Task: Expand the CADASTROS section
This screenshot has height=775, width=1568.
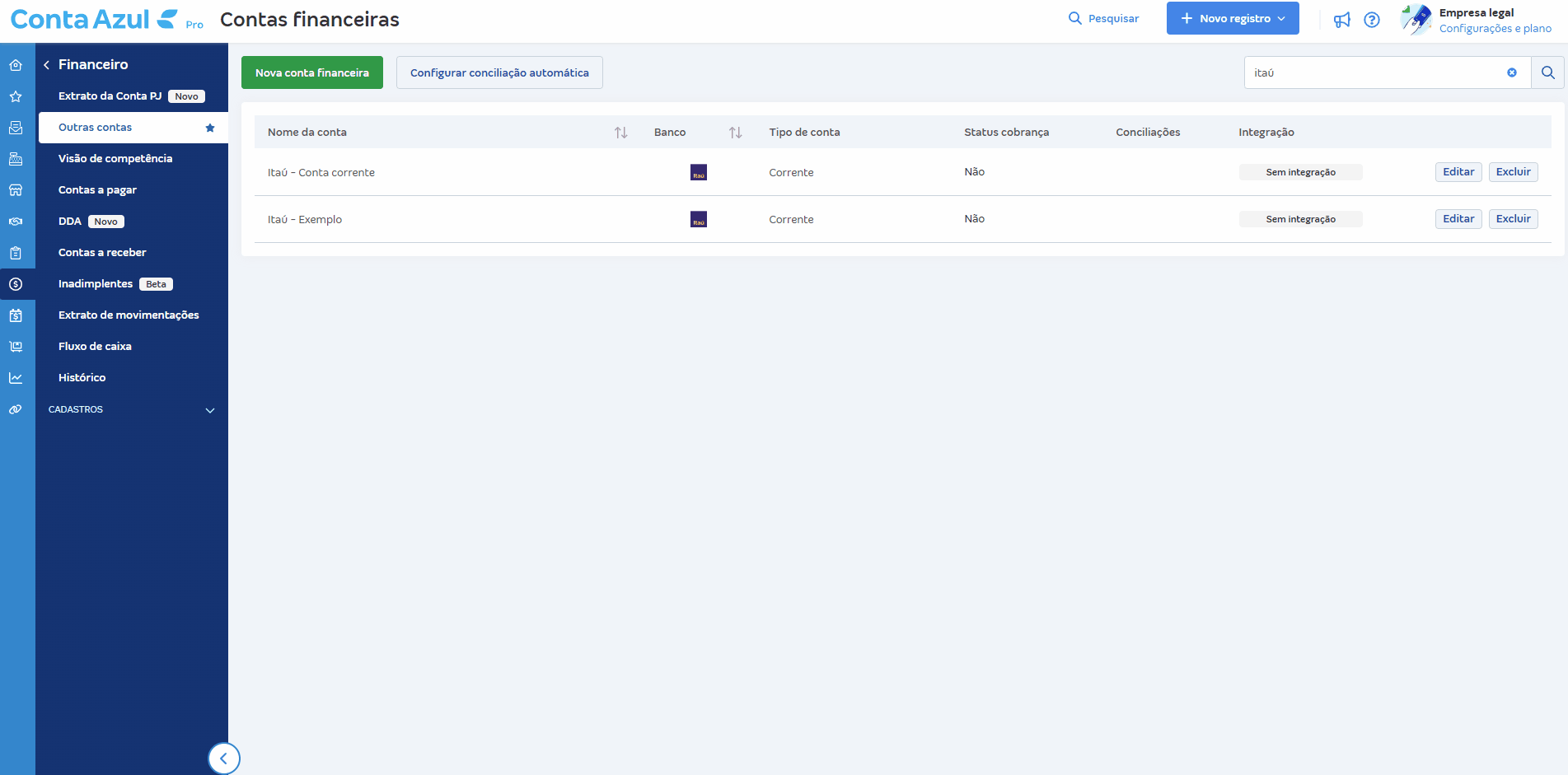Action: (x=210, y=410)
